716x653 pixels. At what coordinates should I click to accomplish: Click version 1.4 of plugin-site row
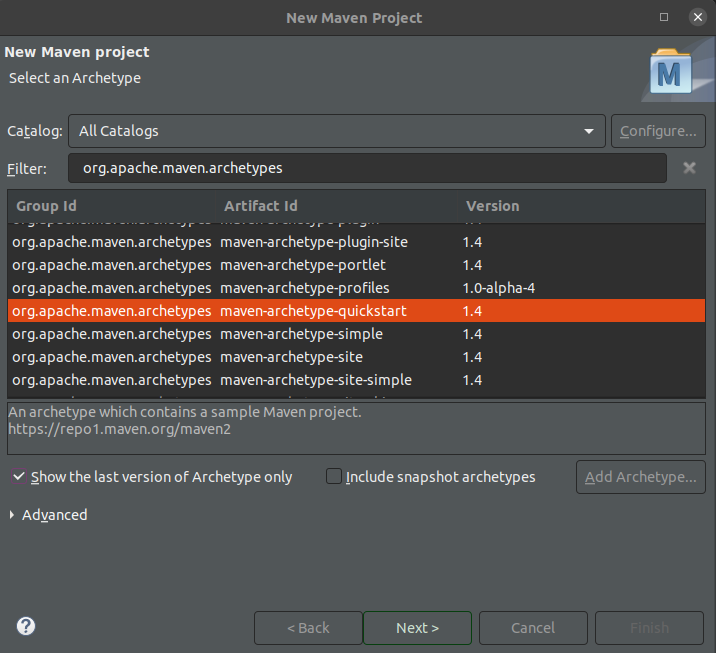[x=472, y=242]
